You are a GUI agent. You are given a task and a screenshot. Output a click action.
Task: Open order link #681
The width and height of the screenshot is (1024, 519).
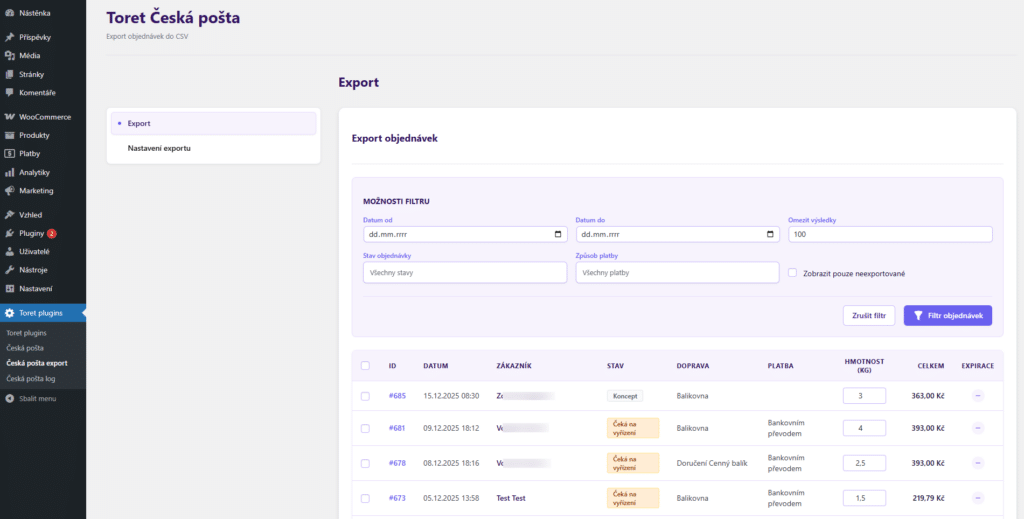point(397,428)
